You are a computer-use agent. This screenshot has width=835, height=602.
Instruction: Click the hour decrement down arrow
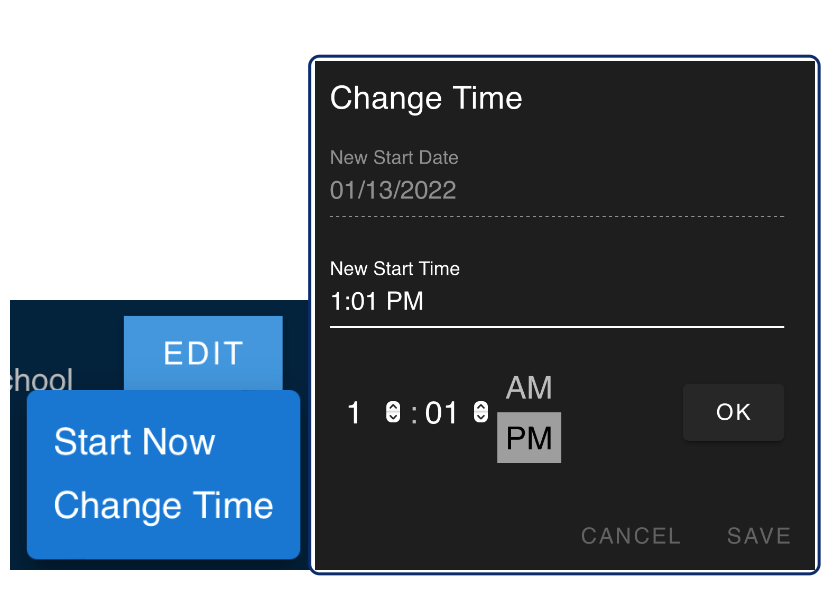click(x=392, y=418)
